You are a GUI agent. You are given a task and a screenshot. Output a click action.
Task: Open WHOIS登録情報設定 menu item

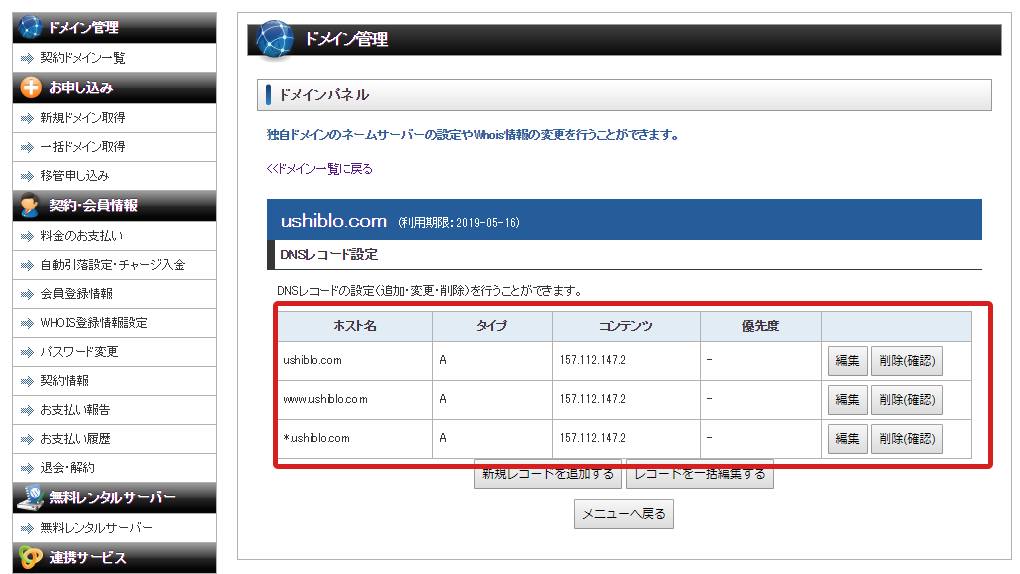pos(94,323)
